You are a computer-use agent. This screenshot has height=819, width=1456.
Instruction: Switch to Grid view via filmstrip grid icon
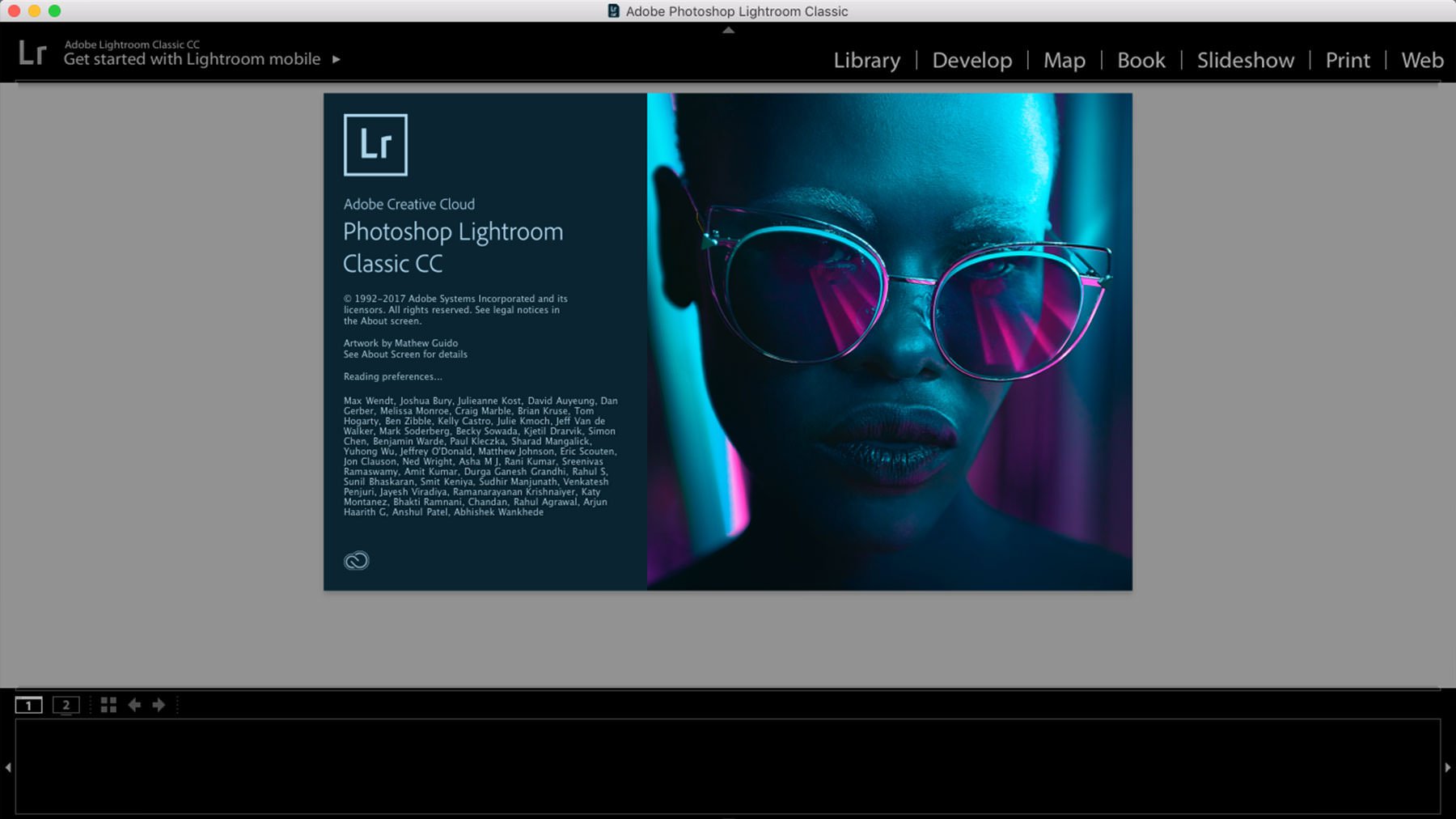pyautogui.click(x=108, y=705)
